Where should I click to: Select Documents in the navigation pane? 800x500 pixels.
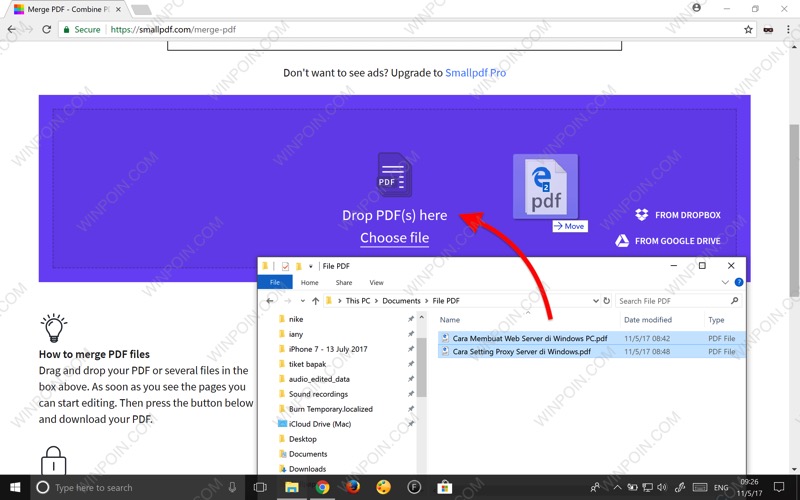point(308,454)
